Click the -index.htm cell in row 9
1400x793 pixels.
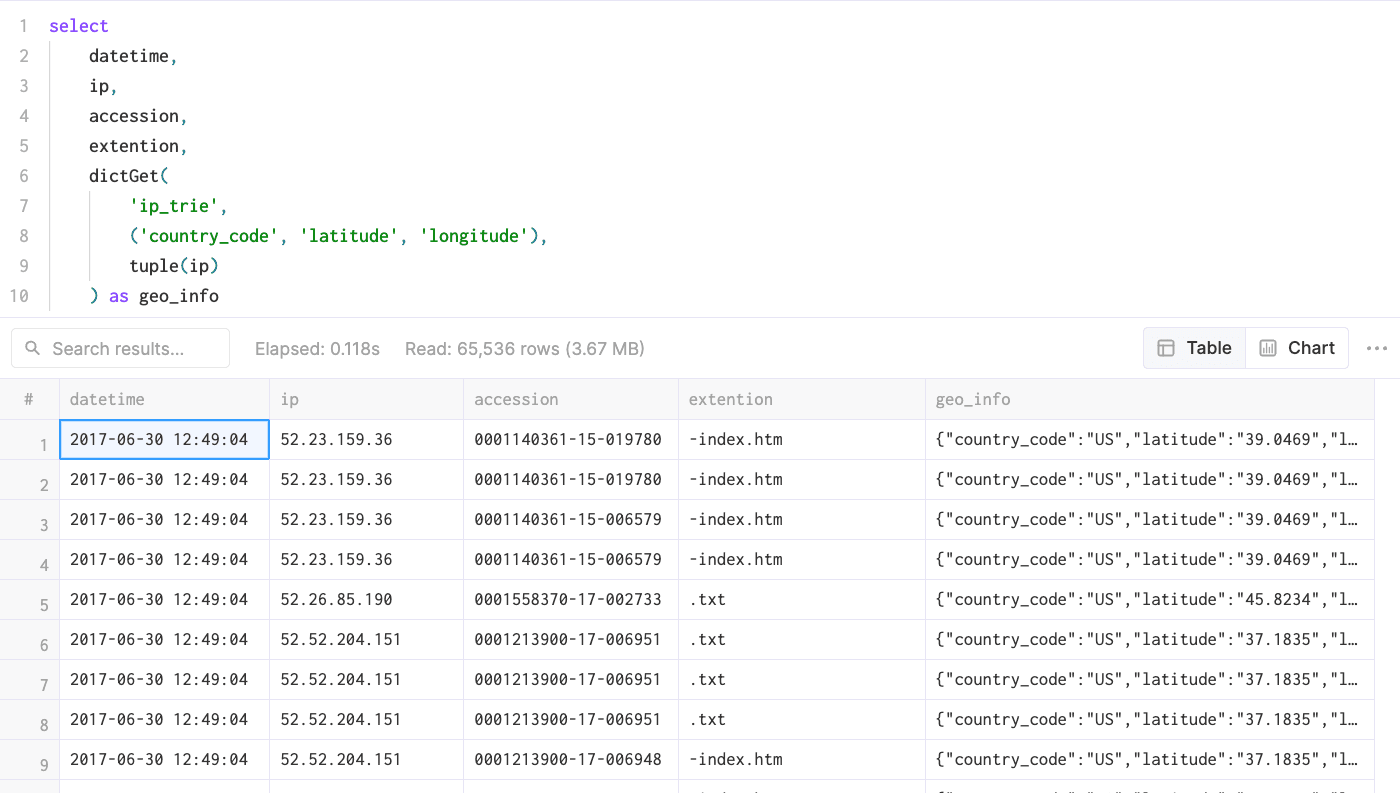click(735, 759)
